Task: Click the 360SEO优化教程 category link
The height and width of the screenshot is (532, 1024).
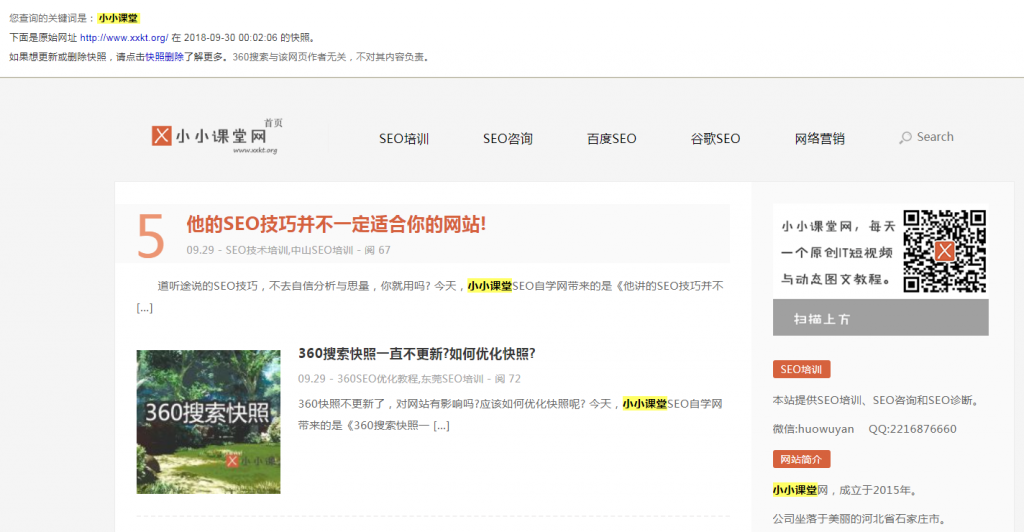Action: [x=377, y=379]
